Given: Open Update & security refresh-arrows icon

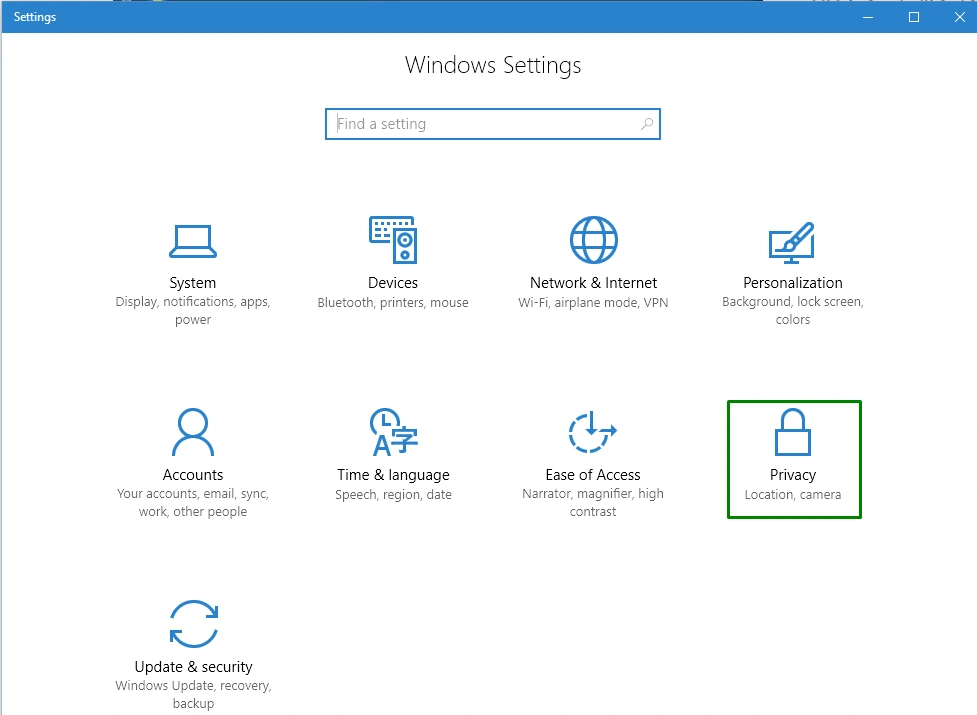Looking at the screenshot, I should point(194,624).
